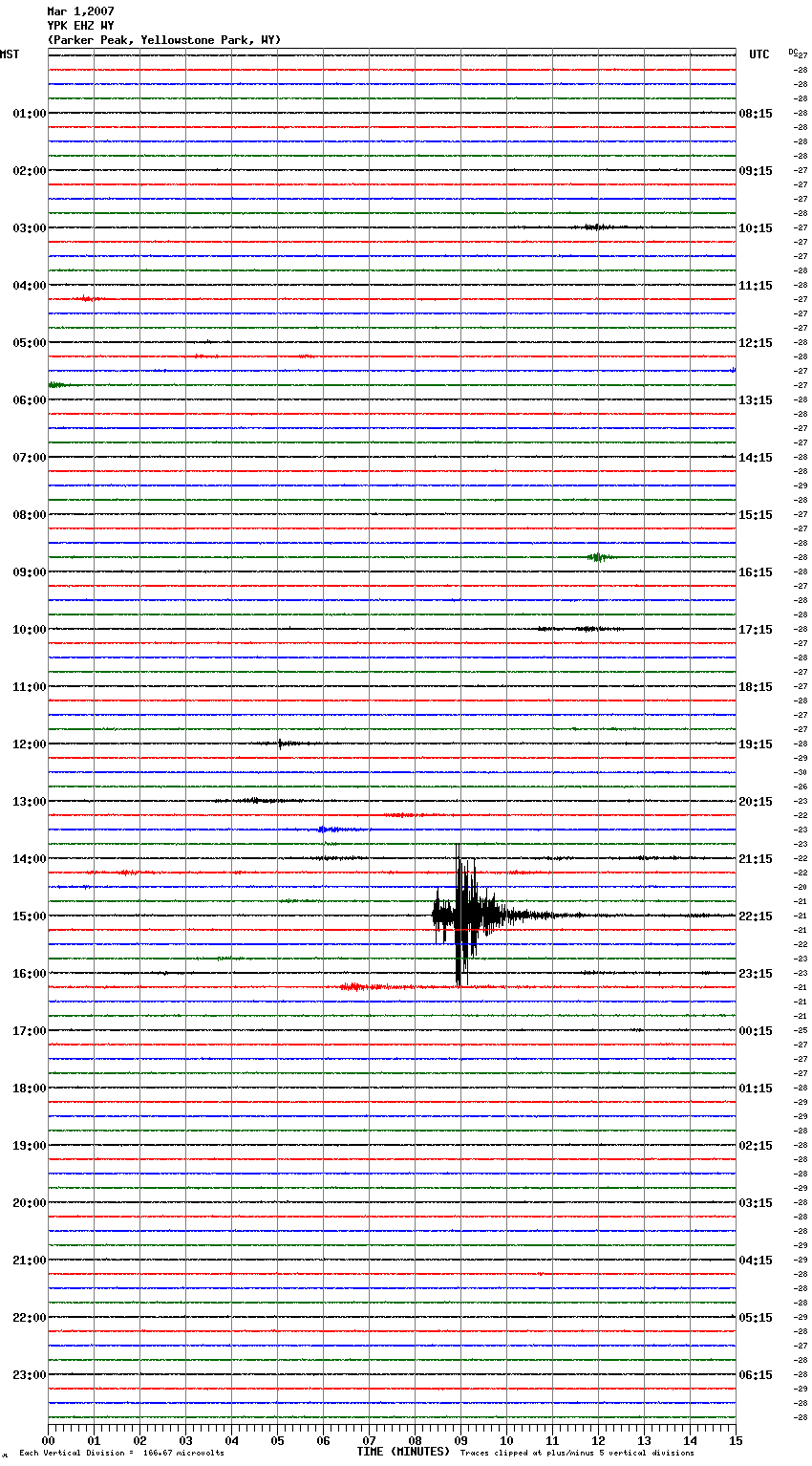
Task: Click the UTC "21:15" time label
Action: click(x=756, y=859)
